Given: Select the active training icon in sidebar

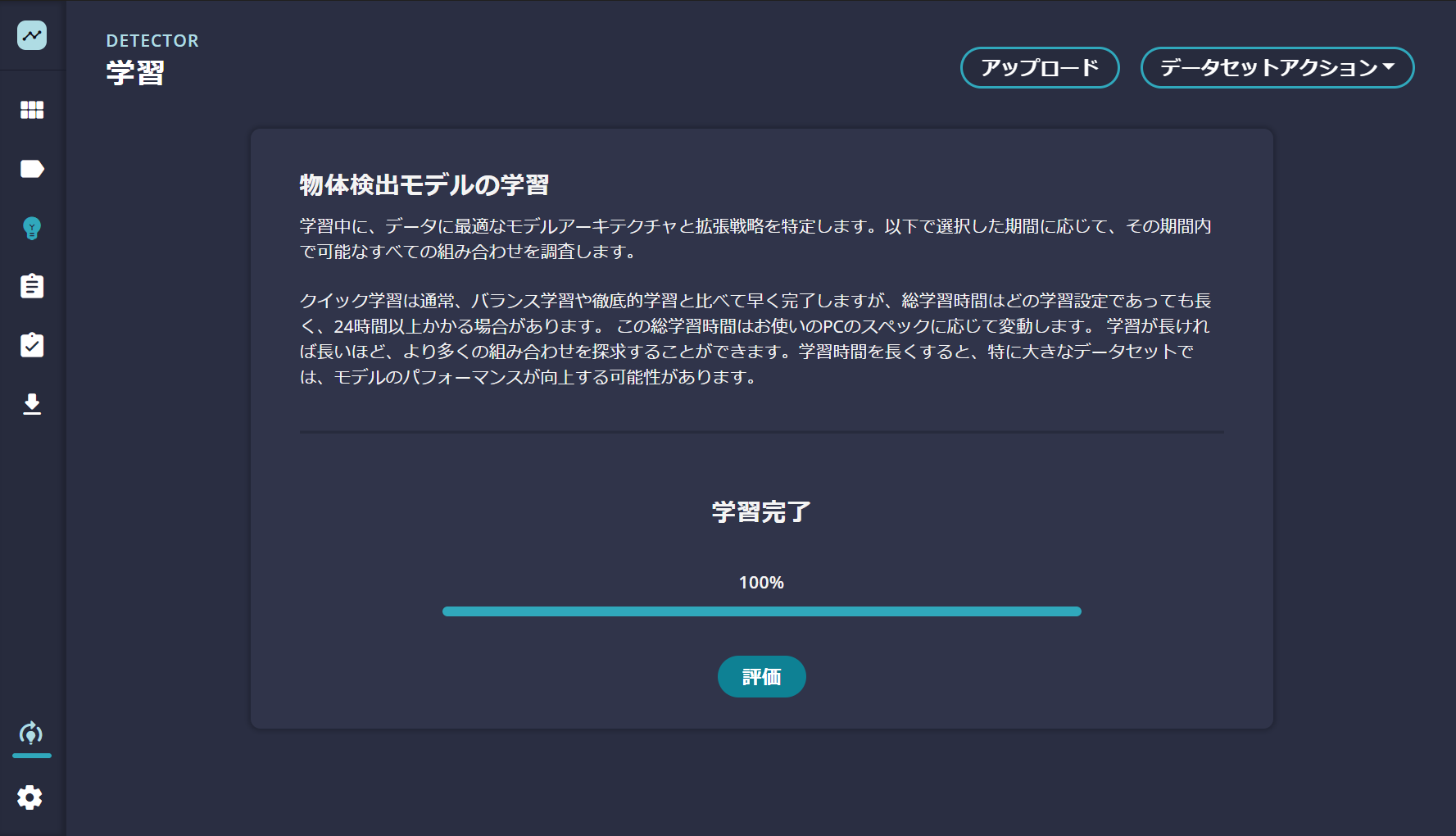Looking at the screenshot, I should coord(32,734).
